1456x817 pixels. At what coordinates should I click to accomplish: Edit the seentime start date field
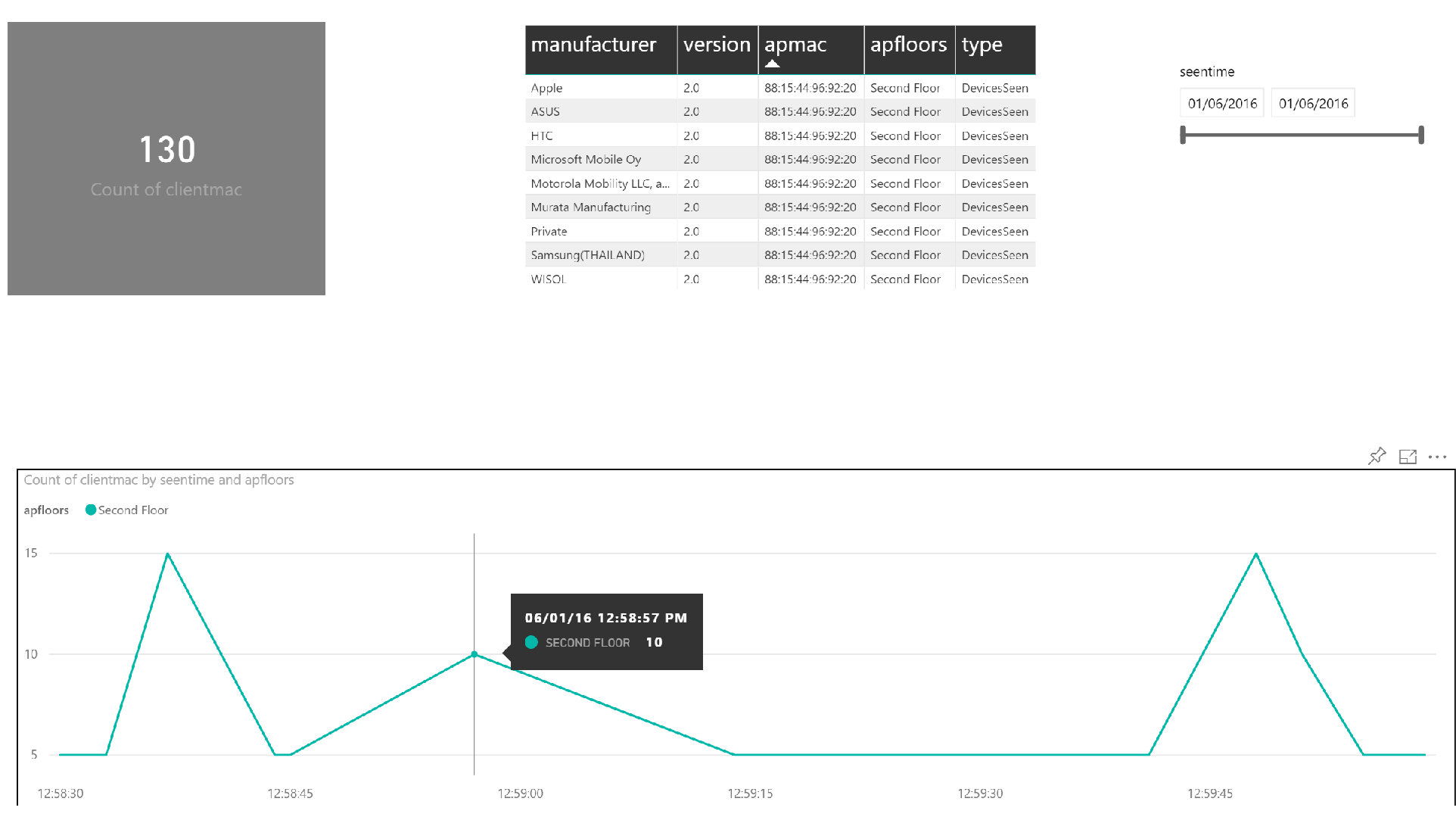coord(1222,103)
